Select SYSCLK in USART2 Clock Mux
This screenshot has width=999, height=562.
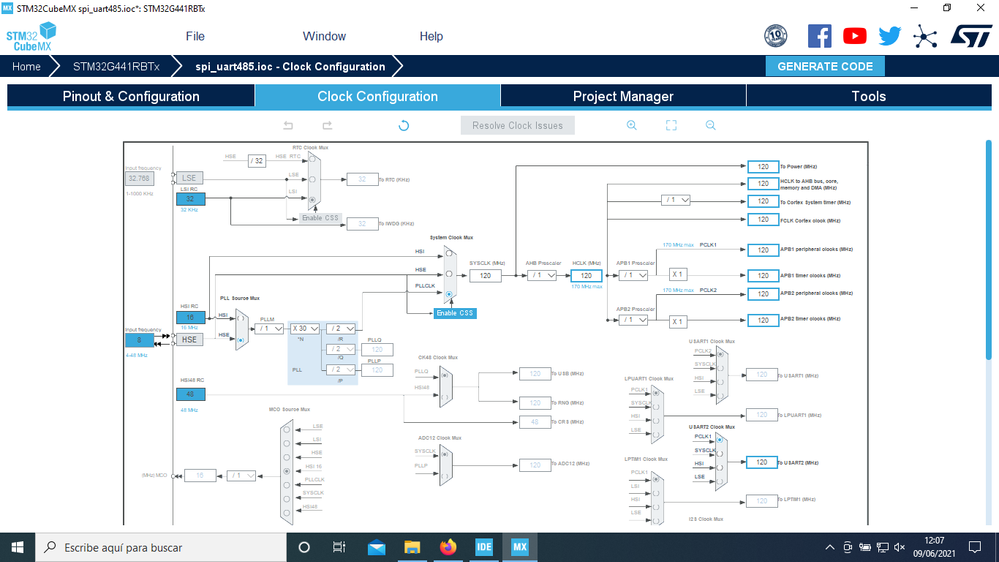(x=720, y=454)
